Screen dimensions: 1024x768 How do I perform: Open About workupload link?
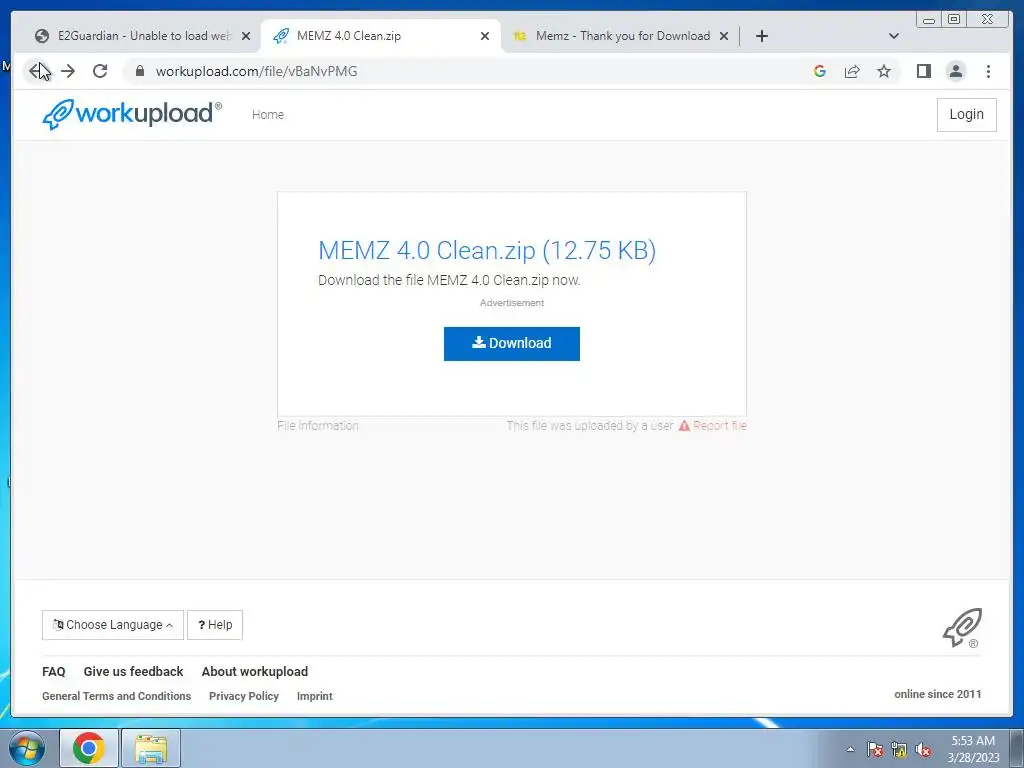255,671
